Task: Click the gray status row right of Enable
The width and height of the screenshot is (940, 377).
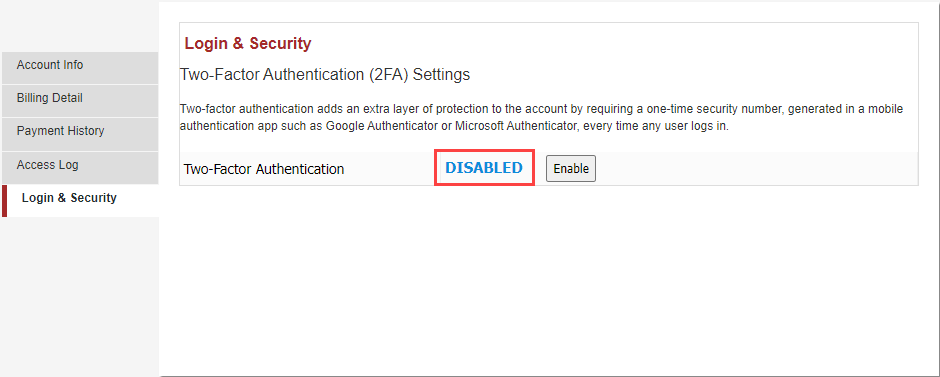Action: click(757, 169)
